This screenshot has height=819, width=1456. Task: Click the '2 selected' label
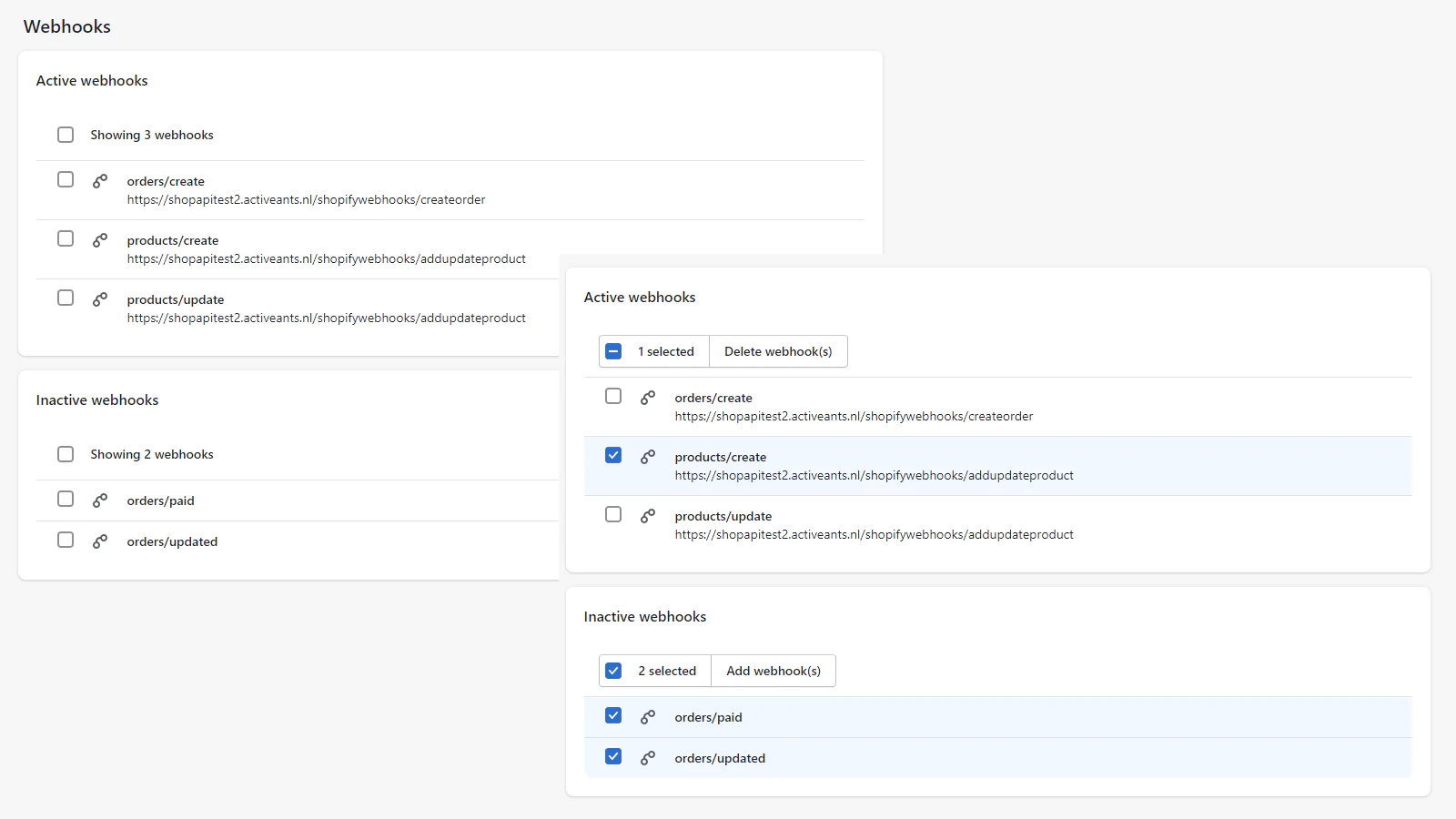coord(667,671)
